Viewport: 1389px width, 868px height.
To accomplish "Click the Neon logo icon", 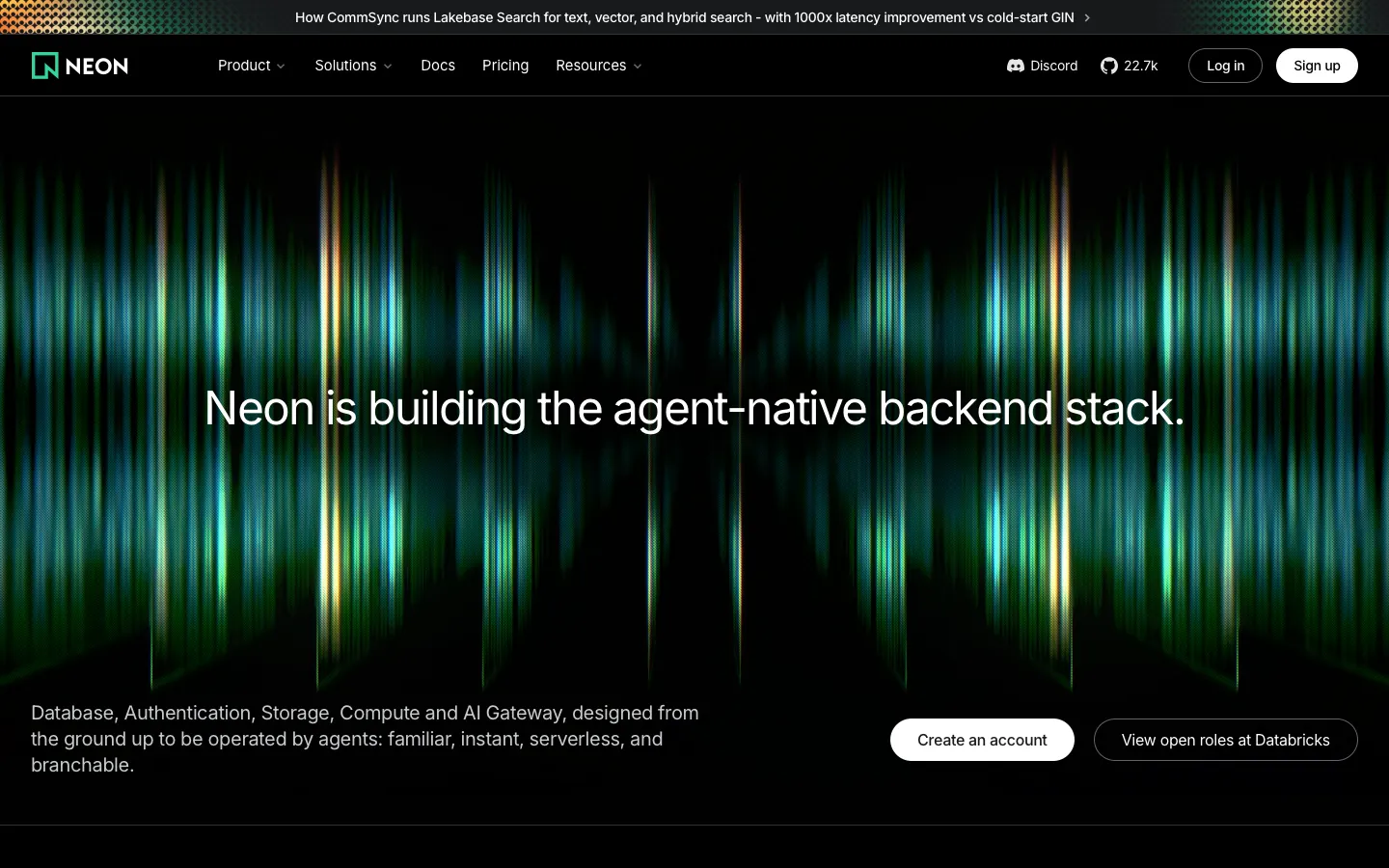I will [x=45, y=66].
